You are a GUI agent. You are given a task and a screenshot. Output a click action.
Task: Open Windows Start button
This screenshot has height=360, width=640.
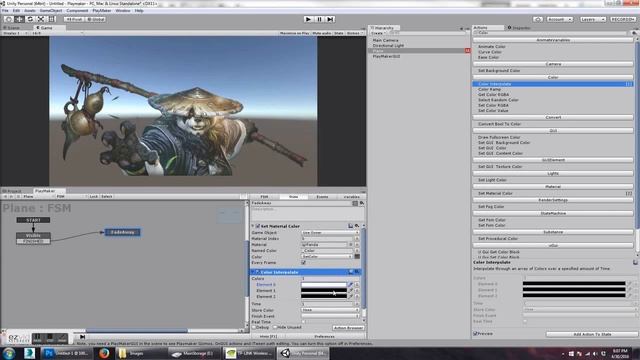[9, 353]
